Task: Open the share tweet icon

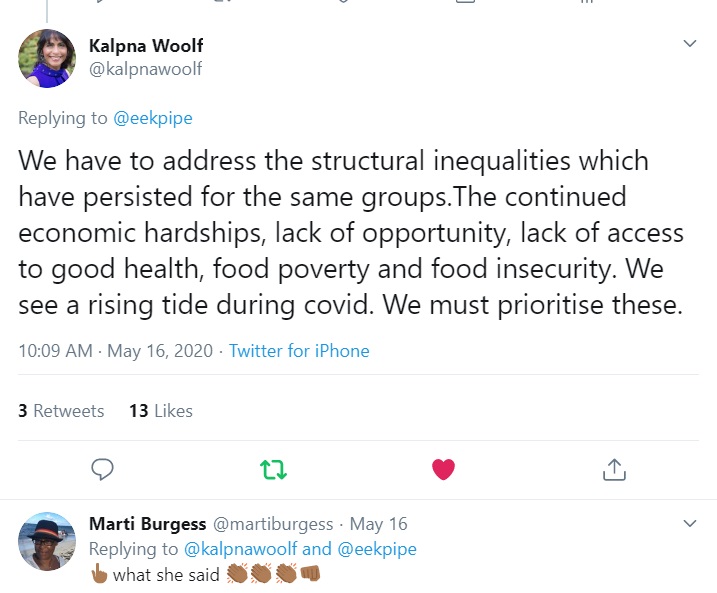Action: [x=614, y=468]
